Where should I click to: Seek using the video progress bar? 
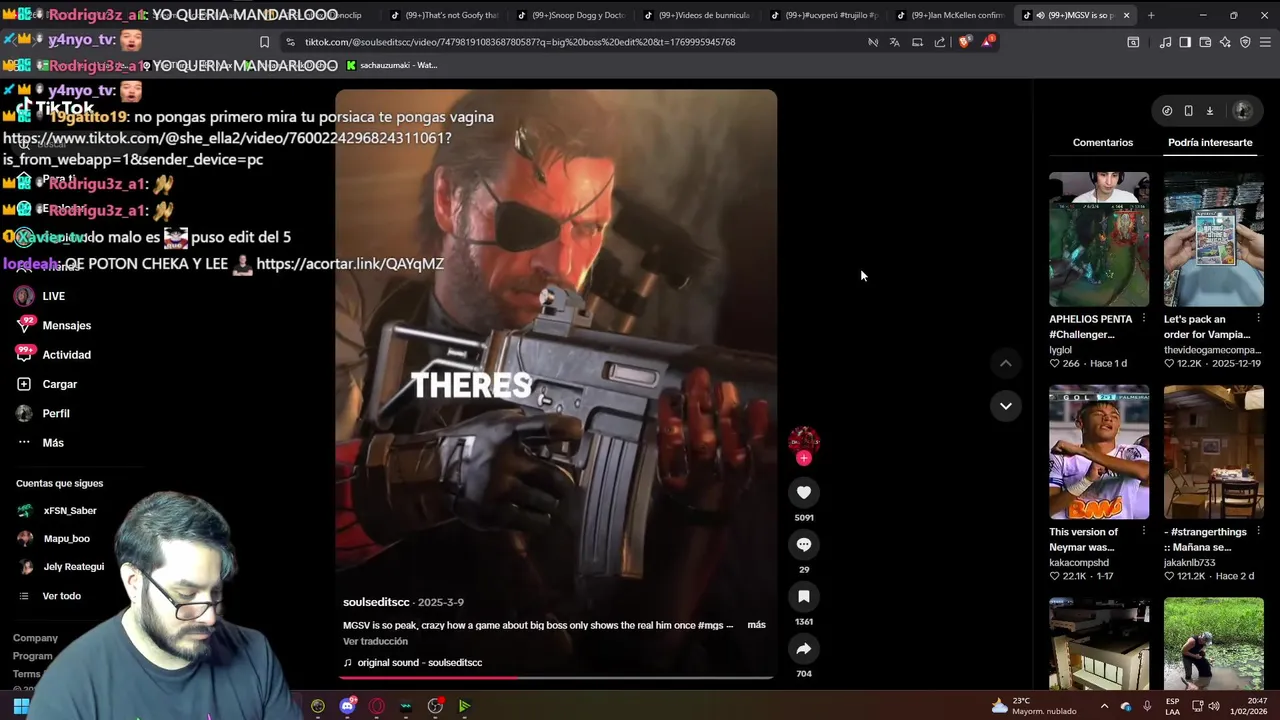(555, 678)
